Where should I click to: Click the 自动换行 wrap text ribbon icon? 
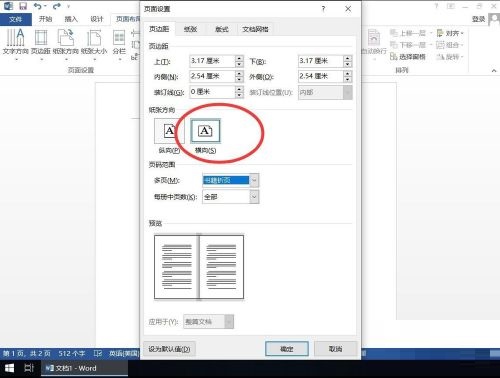374,44
